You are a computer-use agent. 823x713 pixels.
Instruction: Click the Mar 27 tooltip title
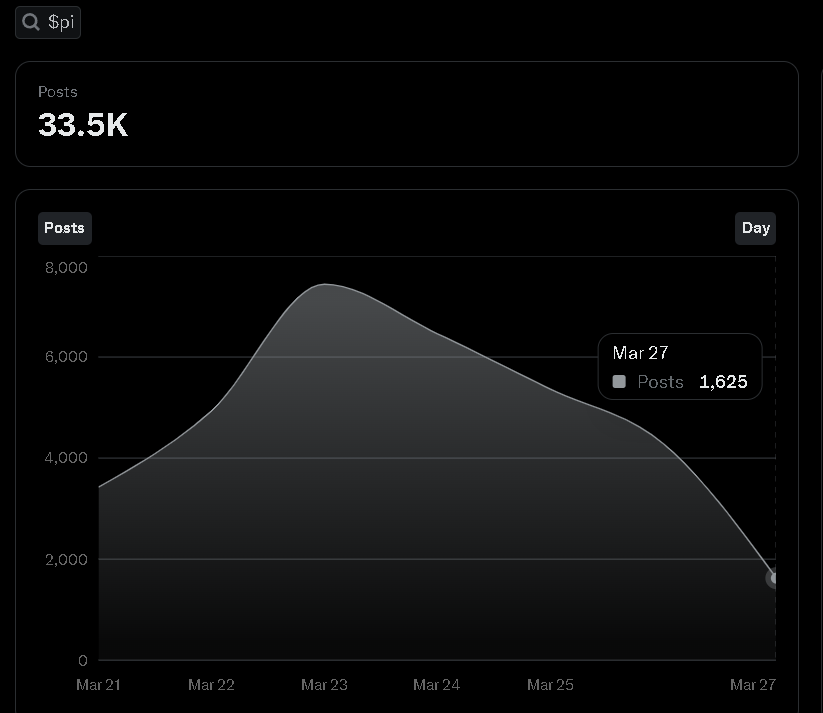pos(640,353)
